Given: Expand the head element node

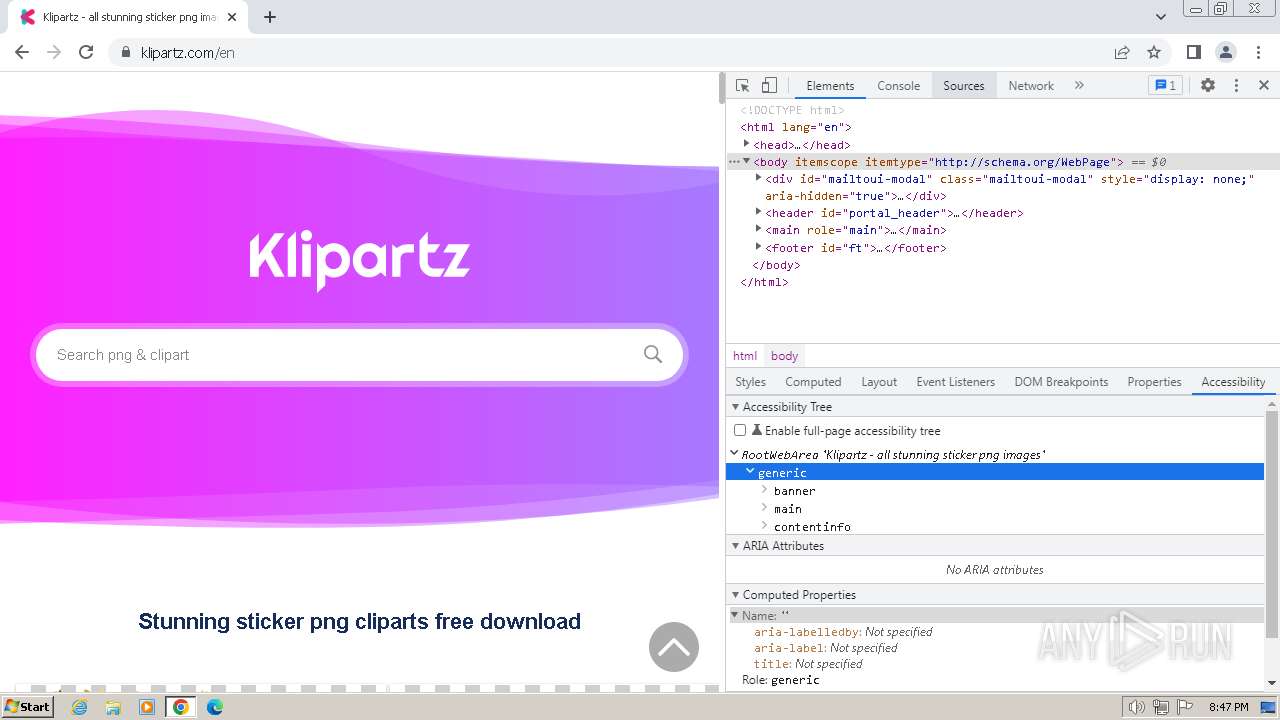Looking at the screenshot, I should pyautogui.click(x=746, y=144).
